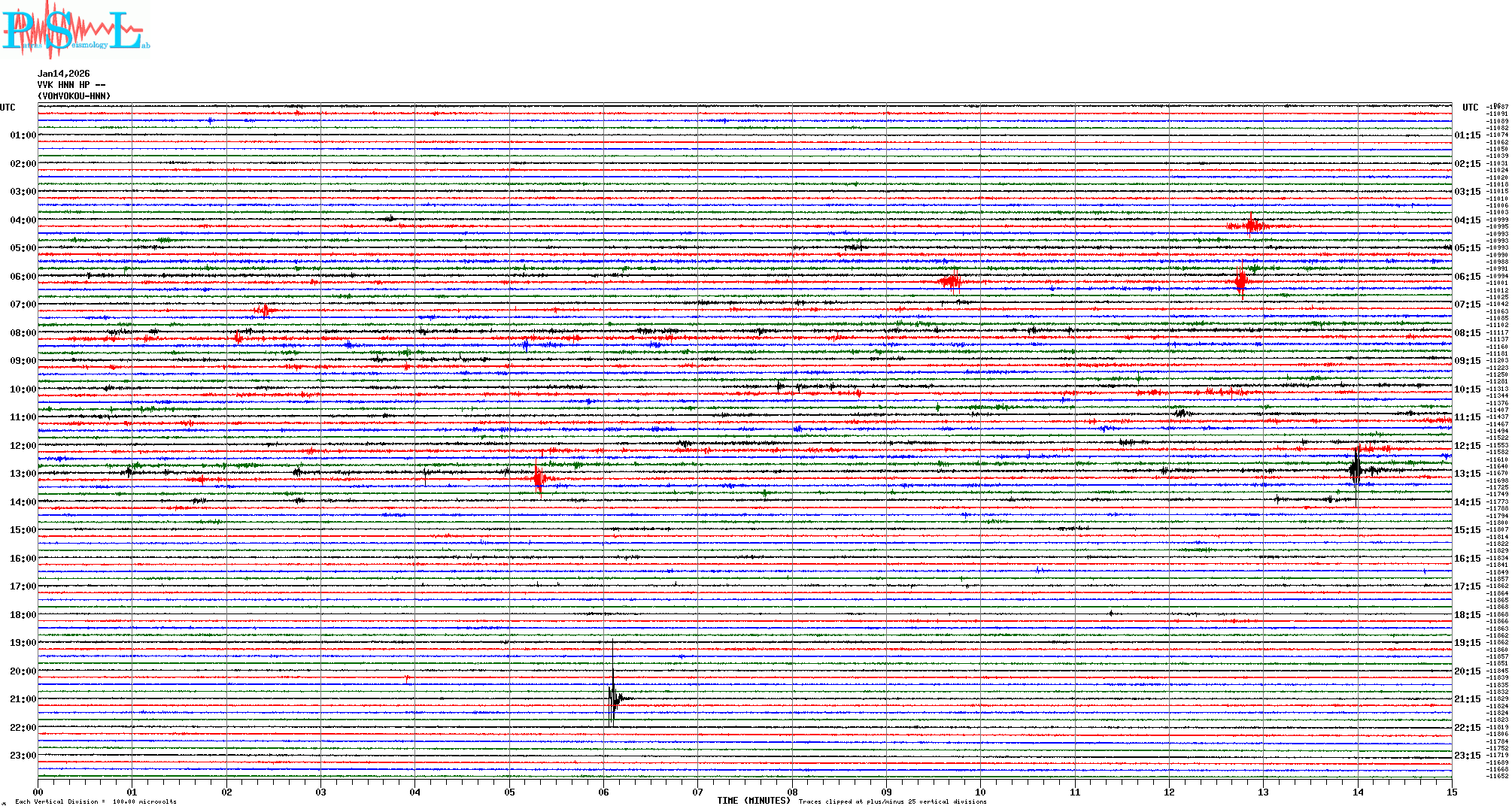Viewport: 1512px width, 812px height.
Task: Click the black event at minute 14 near 13:15
Action: [1356, 470]
